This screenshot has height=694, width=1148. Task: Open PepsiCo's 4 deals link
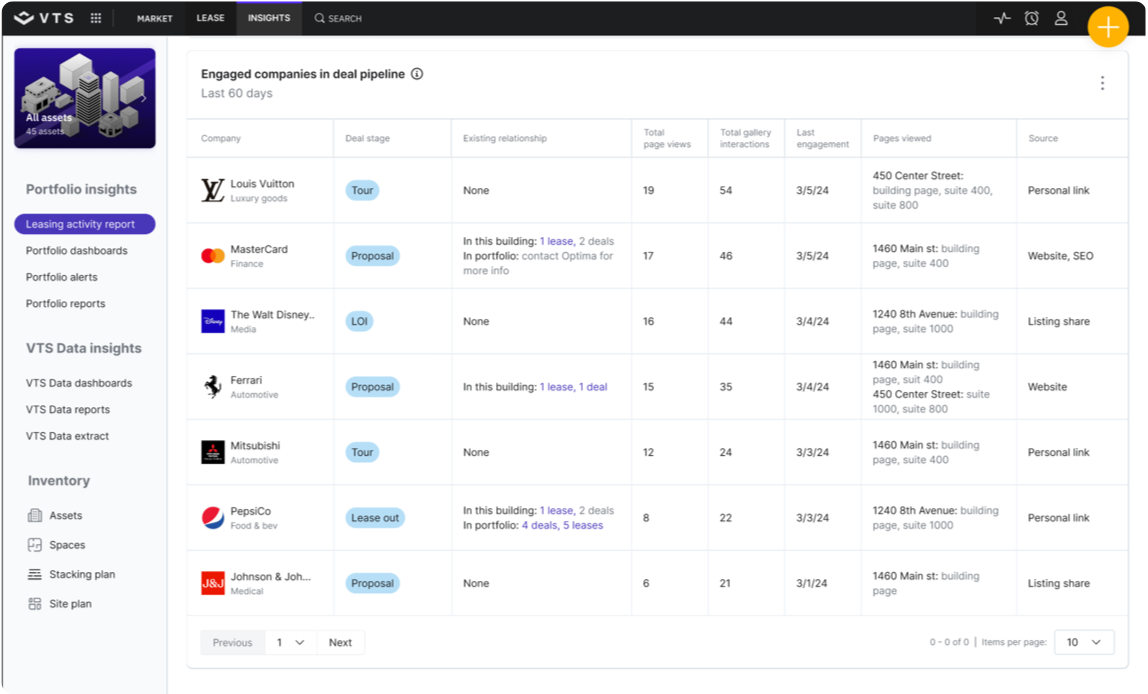tap(539, 525)
